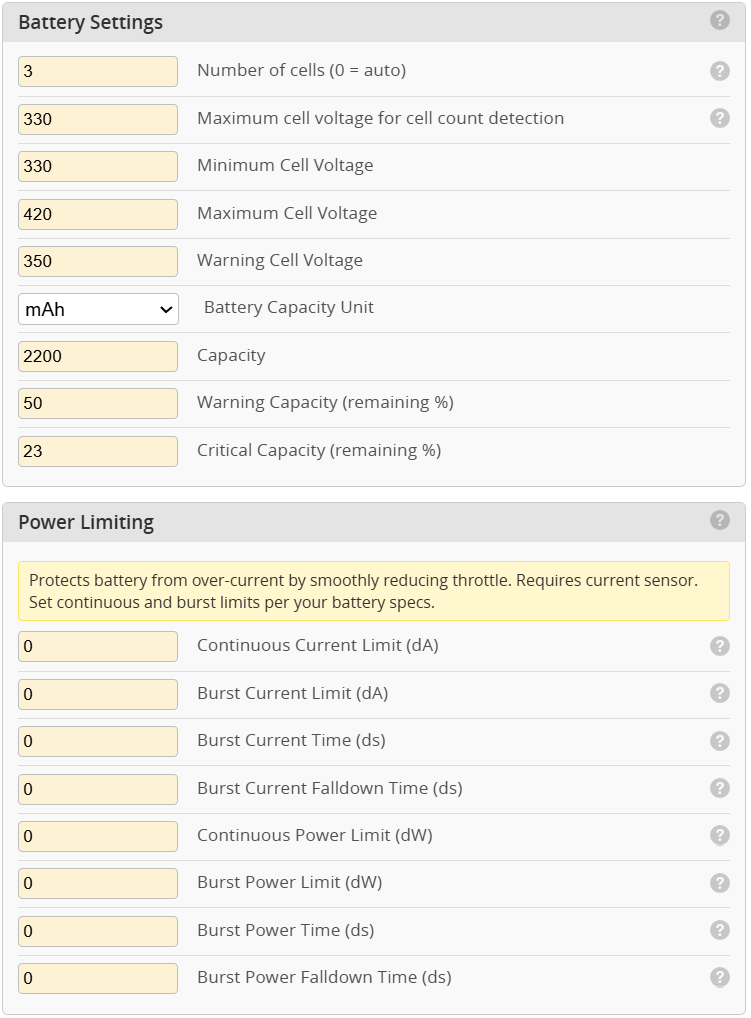Image resolution: width=751 pixels, height=1018 pixels.
Task: Show help for Burst Power Time
Action: pyautogui.click(x=719, y=930)
